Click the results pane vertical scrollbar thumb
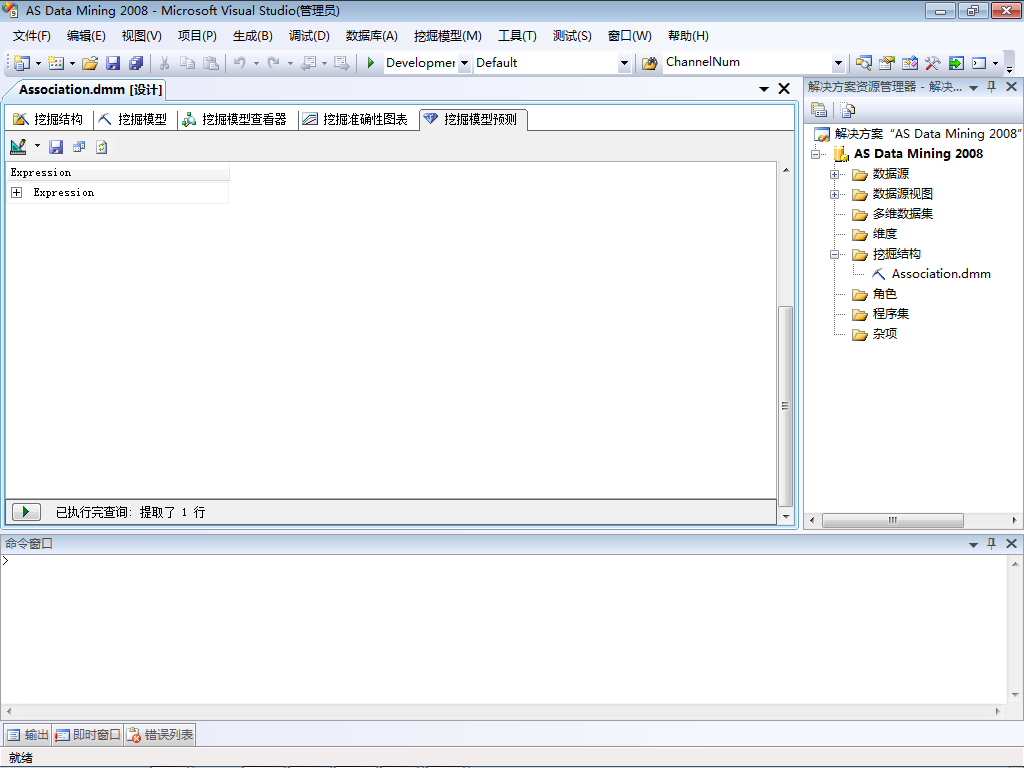The height and width of the screenshot is (768, 1024). click(x=786, y=406)
